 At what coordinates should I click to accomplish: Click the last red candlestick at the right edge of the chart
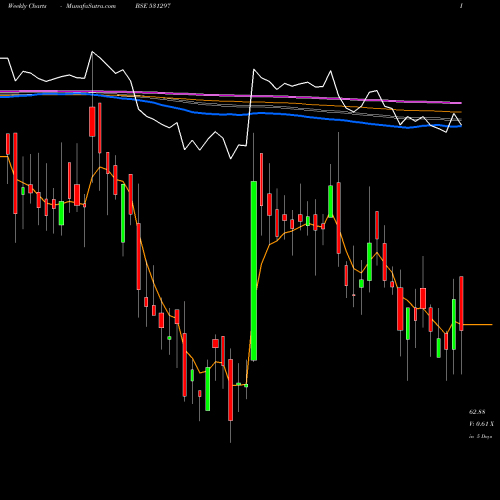pos(461,303)
